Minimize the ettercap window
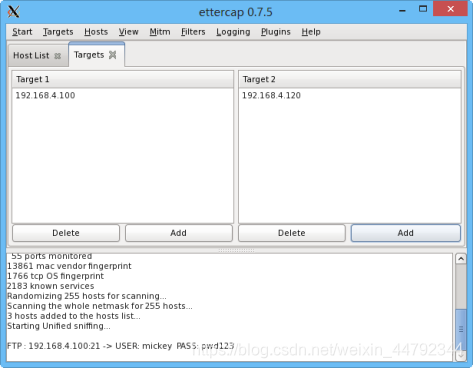 [x=402, y=10]
